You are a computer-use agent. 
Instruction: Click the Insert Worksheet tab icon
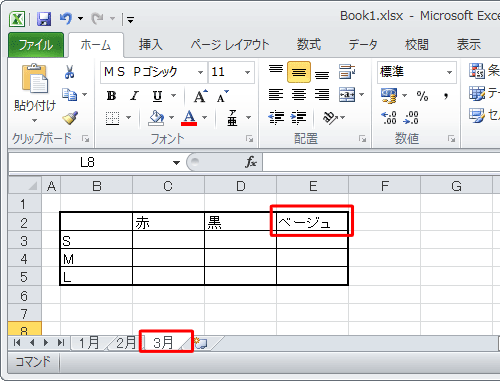click(x=201, y=343)
